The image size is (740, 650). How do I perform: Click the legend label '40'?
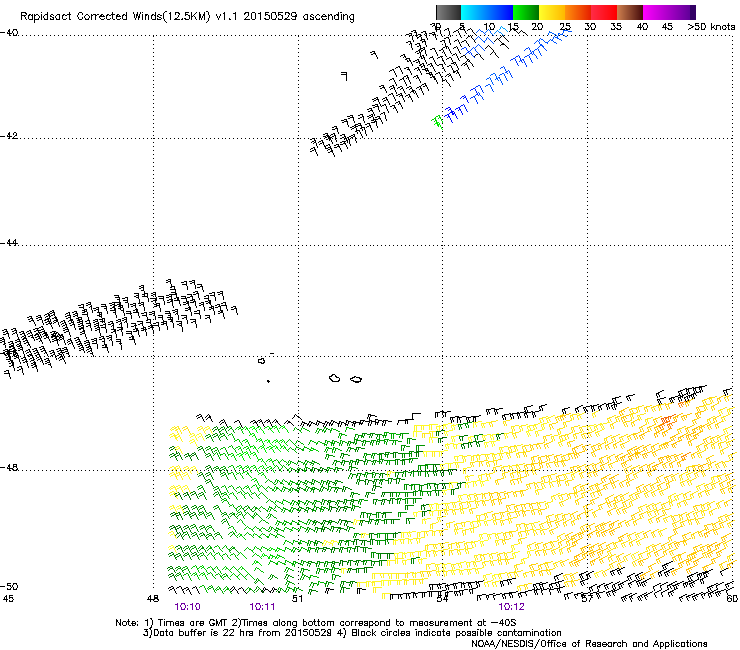[642, 27]
